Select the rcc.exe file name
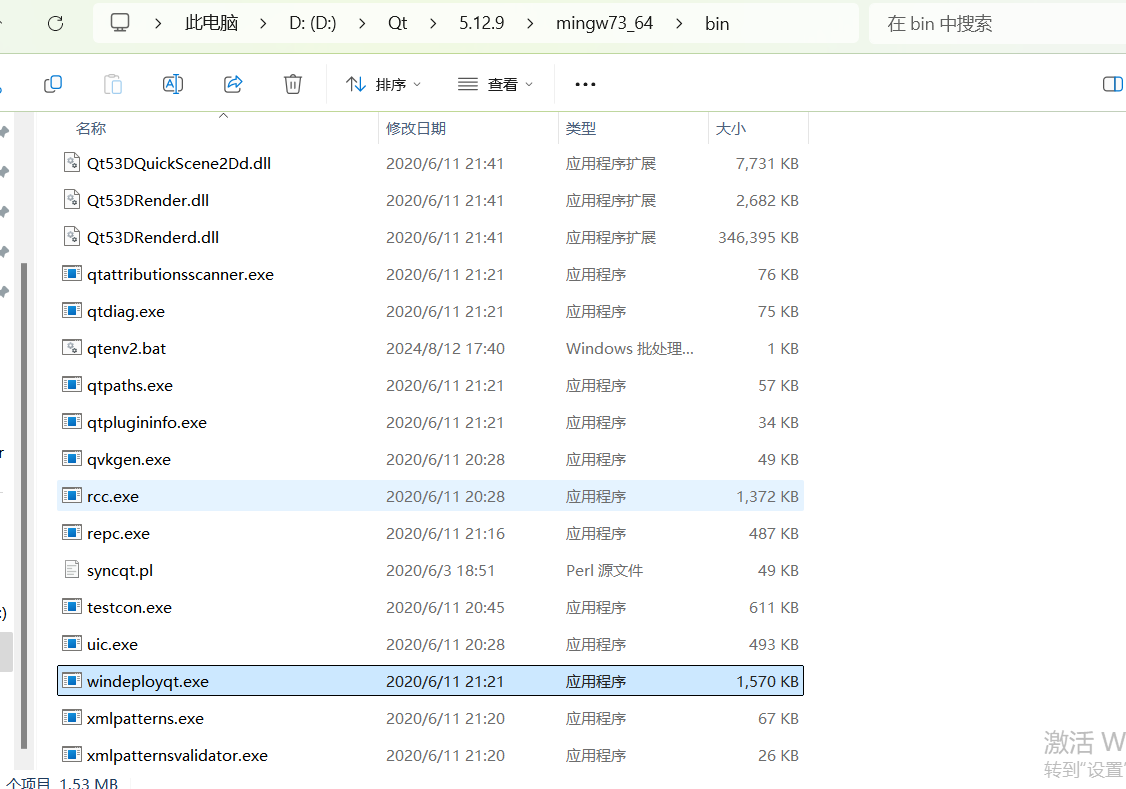 click(113, 496)
